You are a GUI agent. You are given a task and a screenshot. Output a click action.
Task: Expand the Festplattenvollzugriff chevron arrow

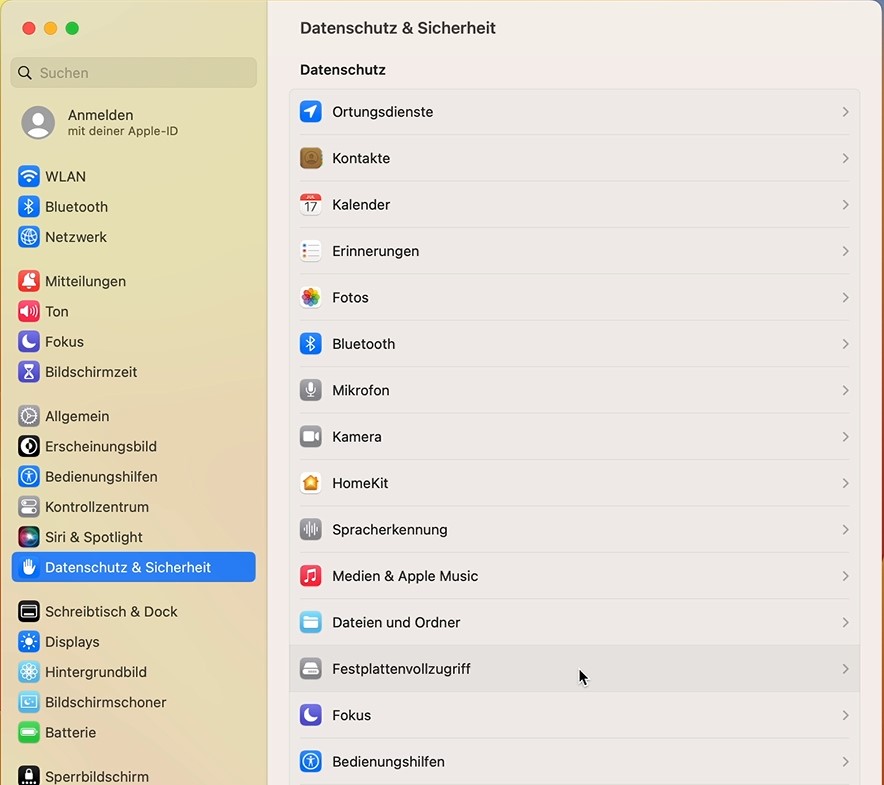click(x=845, y=669)
